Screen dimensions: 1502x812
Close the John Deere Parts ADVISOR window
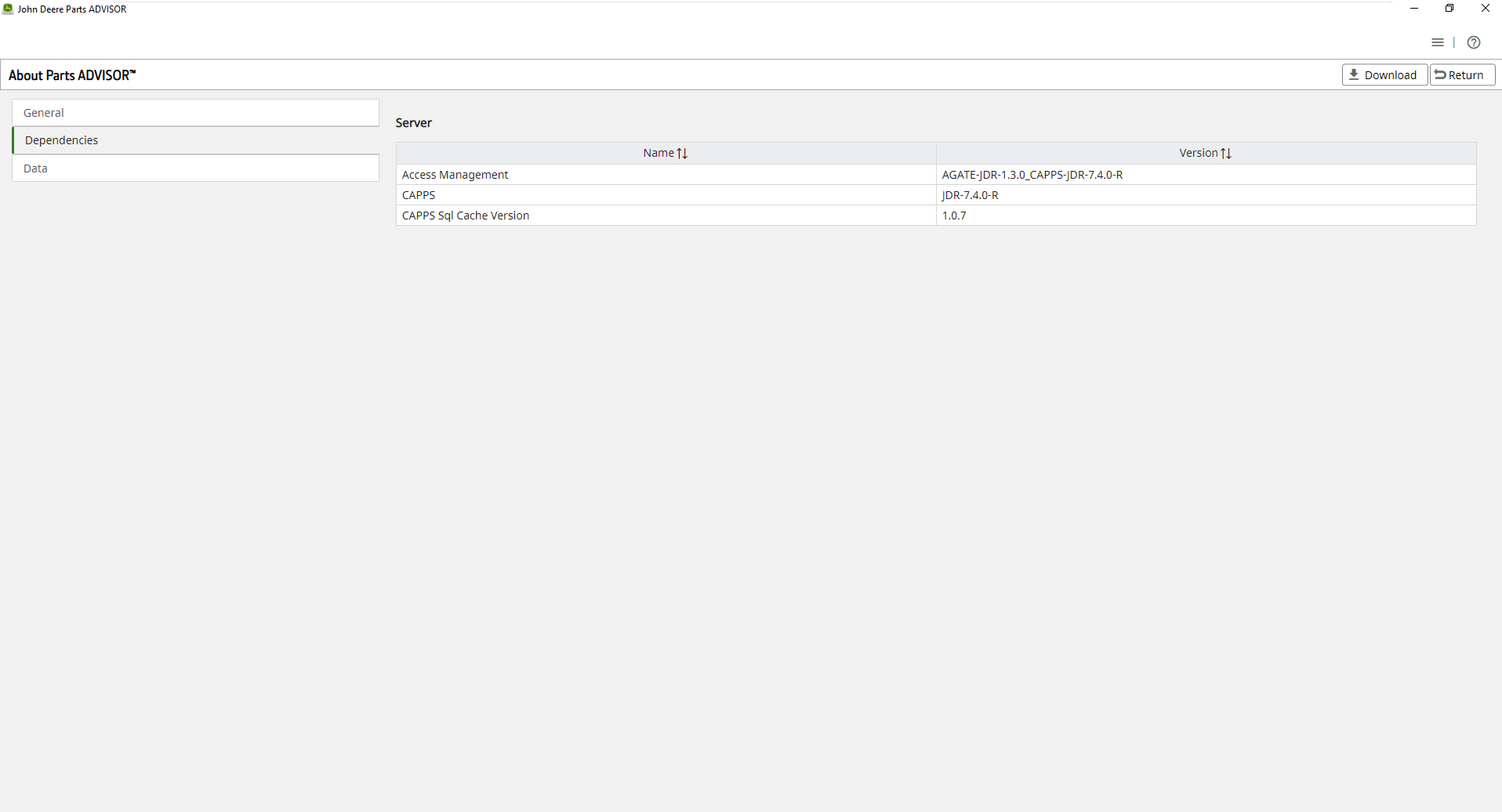[x=1485, y=9]
